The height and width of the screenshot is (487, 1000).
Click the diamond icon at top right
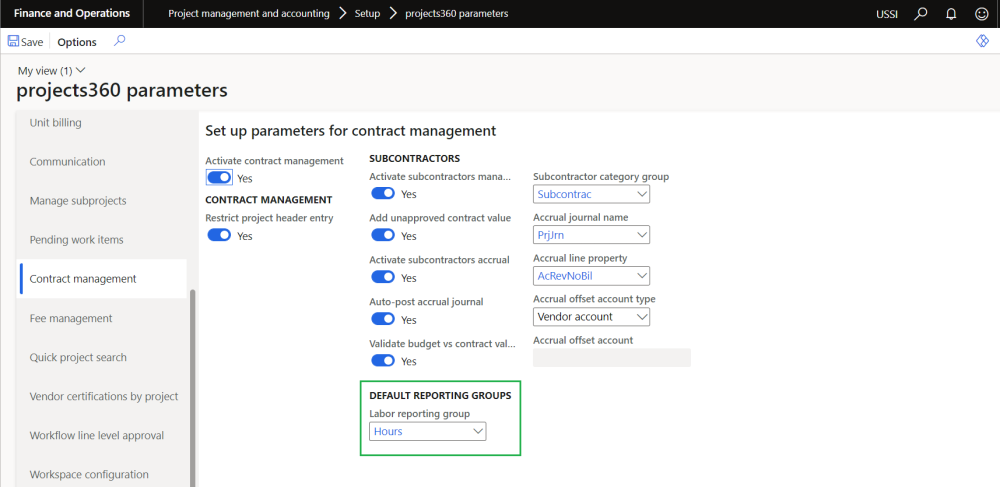(x=982, y=41)
